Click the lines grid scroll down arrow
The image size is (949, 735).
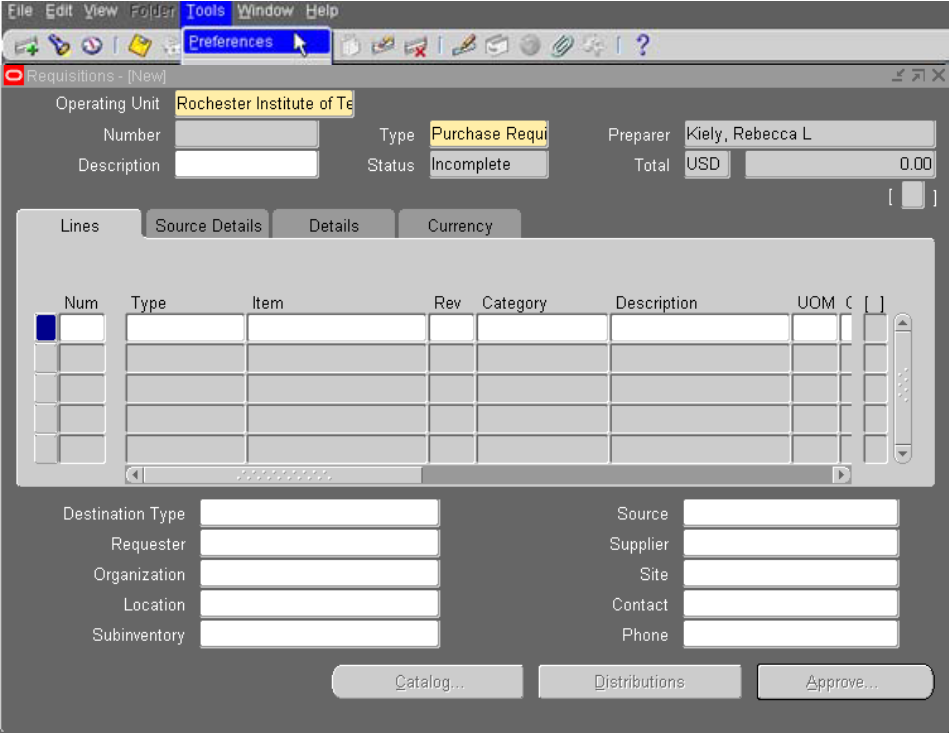[x=902, y=453]
